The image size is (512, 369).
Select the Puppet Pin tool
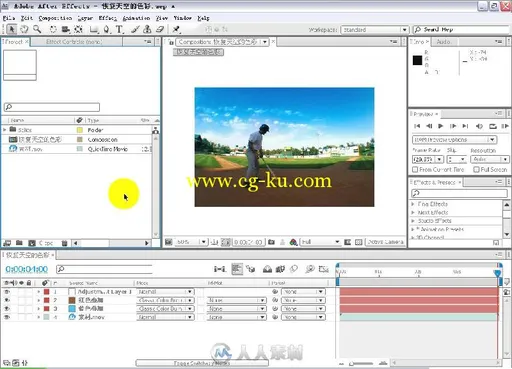[x=176, y=29]
